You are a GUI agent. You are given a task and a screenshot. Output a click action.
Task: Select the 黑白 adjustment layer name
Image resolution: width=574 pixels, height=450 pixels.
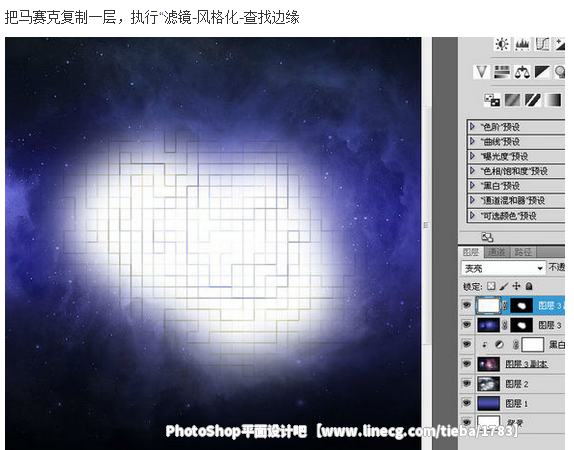pyautogui.click(x=556, y=345)
